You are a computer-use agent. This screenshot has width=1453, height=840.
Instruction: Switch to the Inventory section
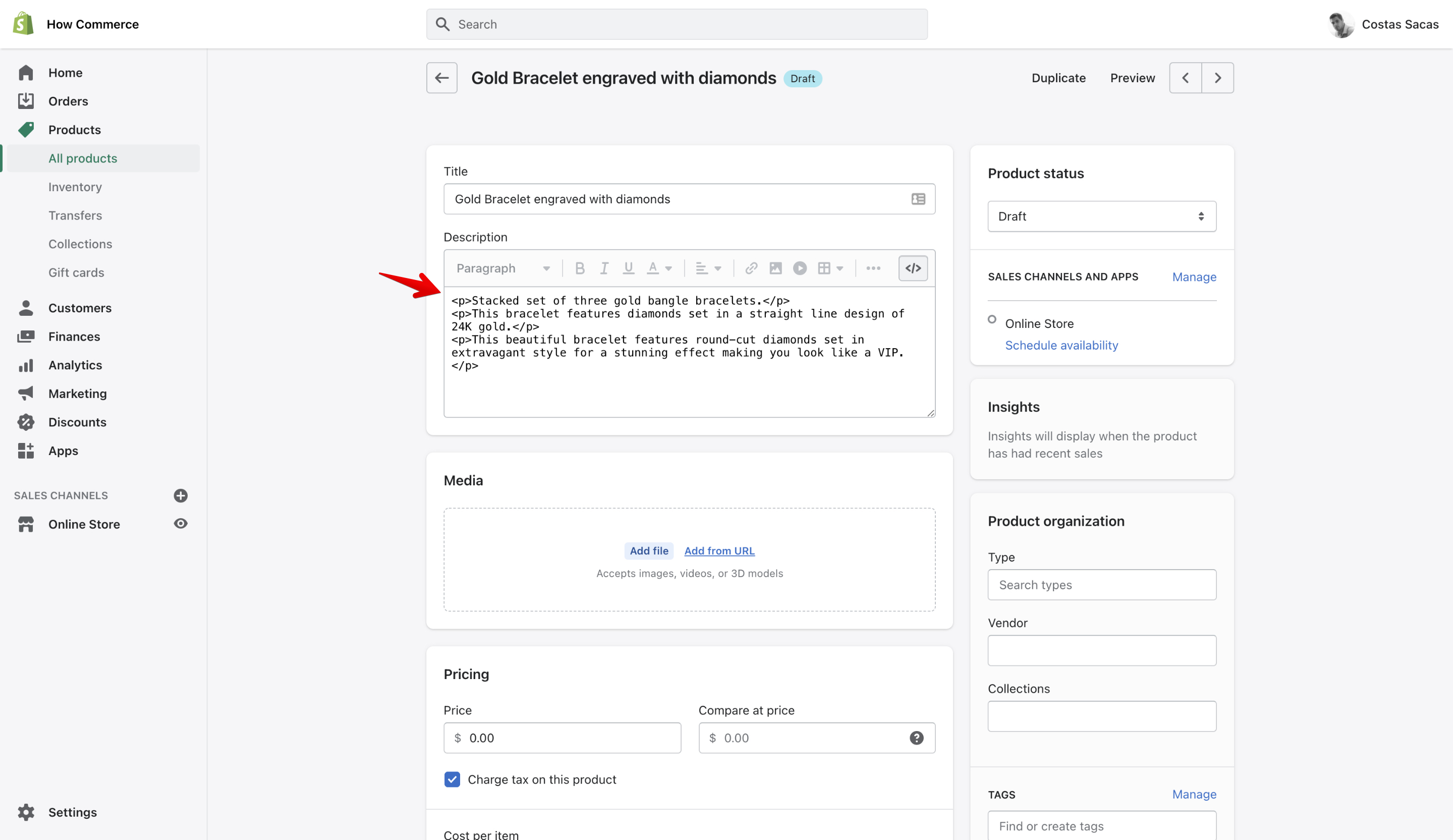75,186
